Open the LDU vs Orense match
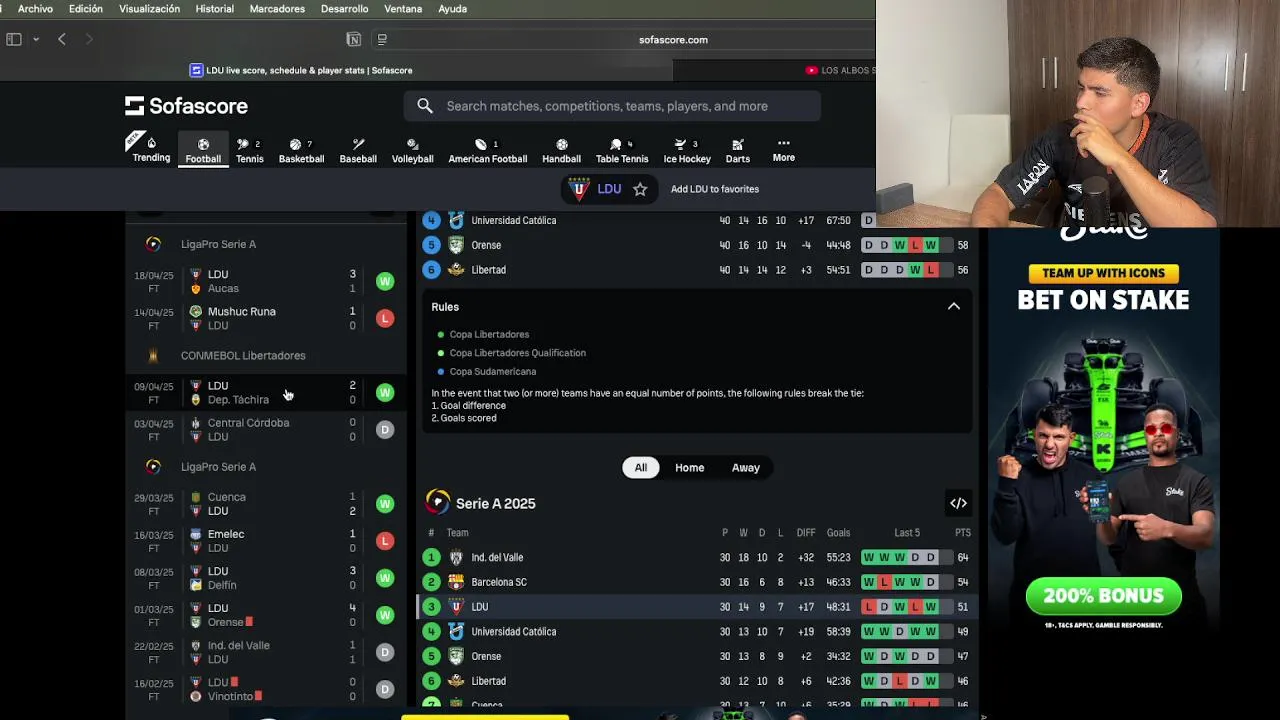The width and height of the screenshot is (1280, 720). tap(266, 614)
